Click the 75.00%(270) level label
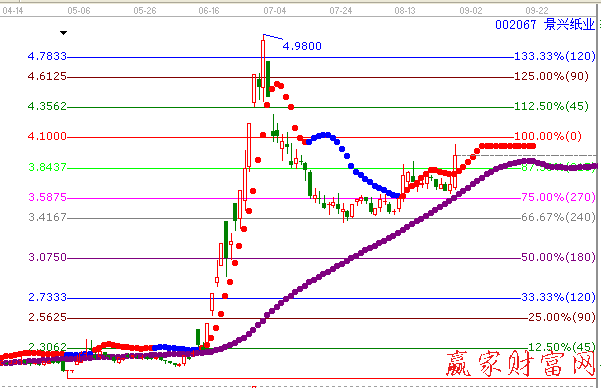This screenshot has width=601, height=388. pyautogui.click(x=558, y=197)
